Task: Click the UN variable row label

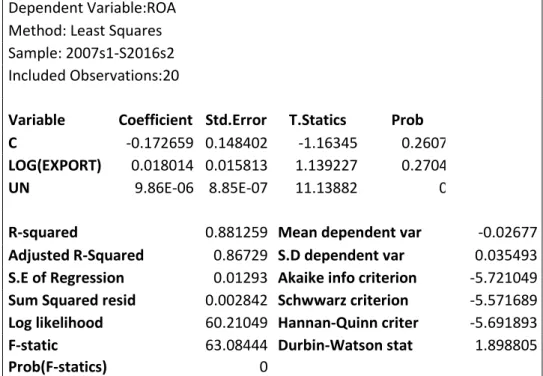Action: click(19, 188)
